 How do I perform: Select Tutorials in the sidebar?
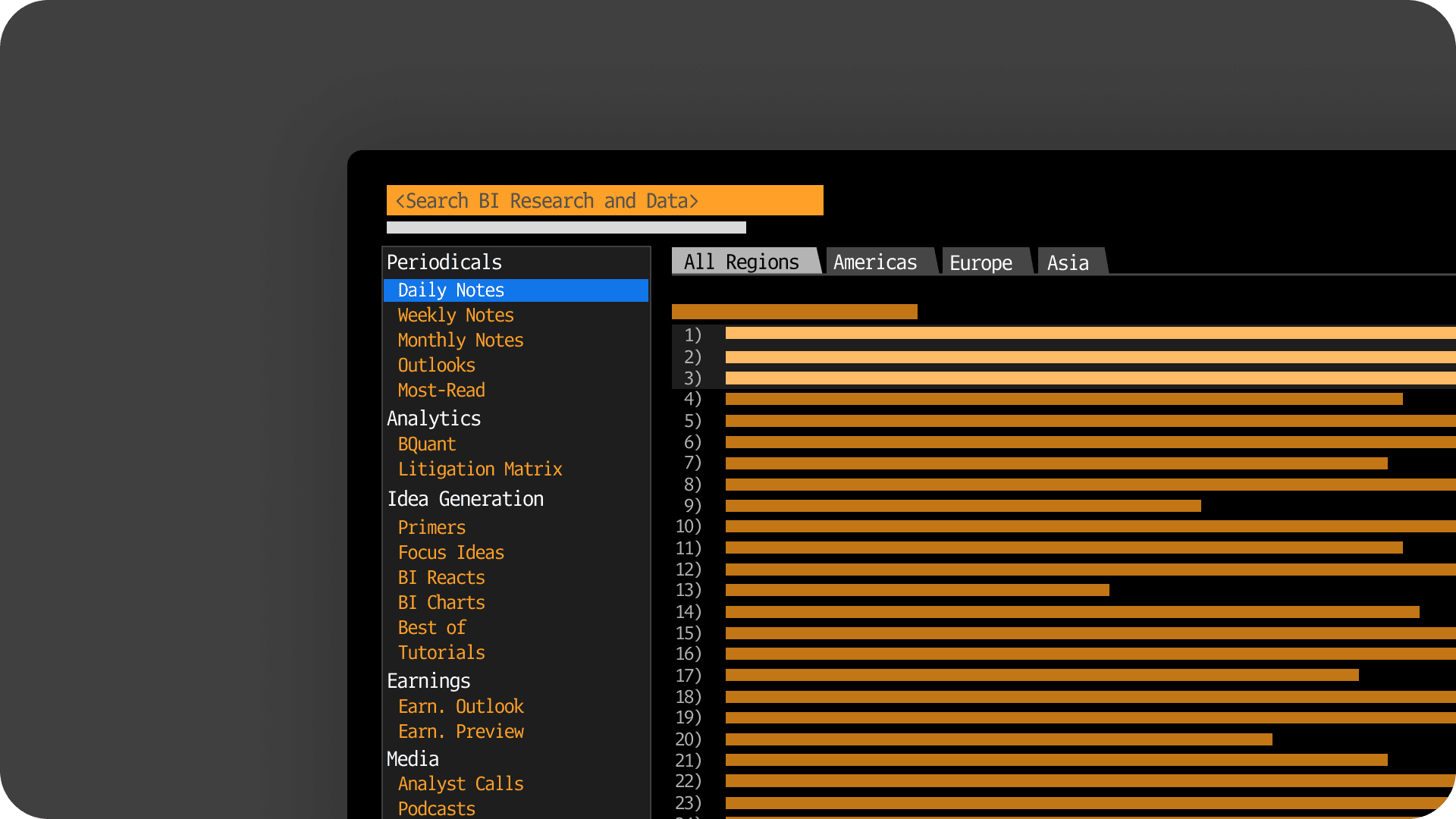441,652
